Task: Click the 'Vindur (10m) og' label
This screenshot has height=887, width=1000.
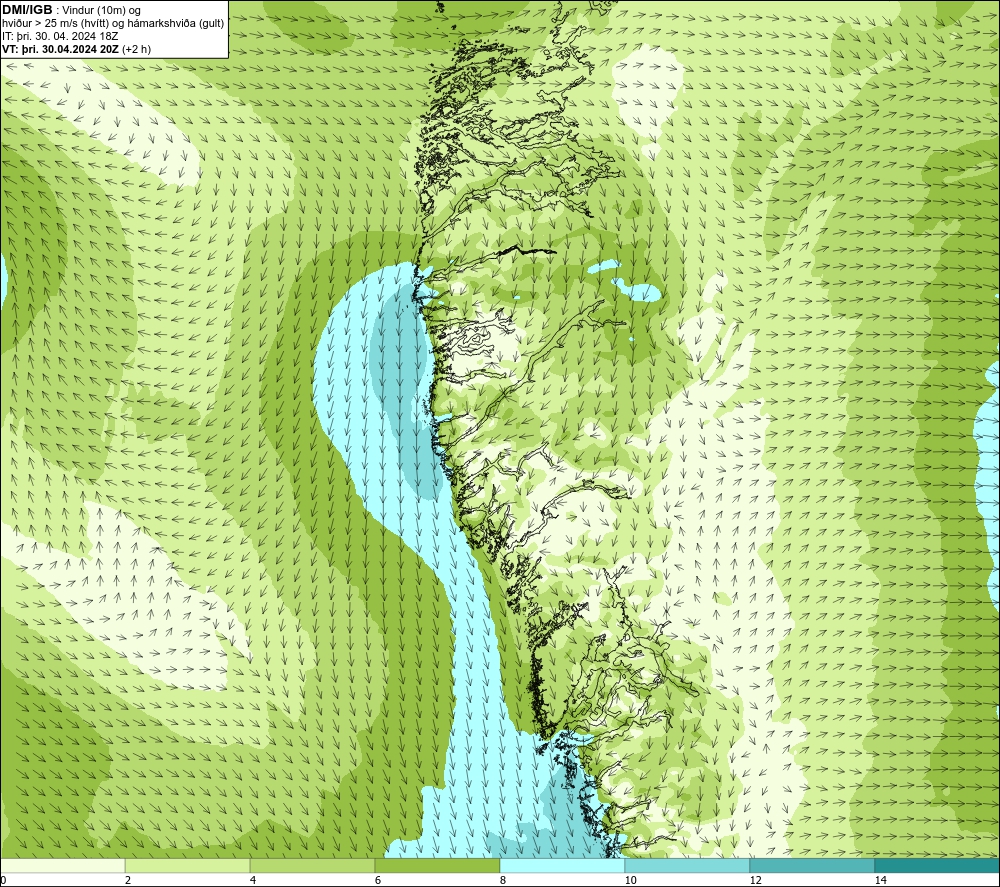Action: point(101,11)
